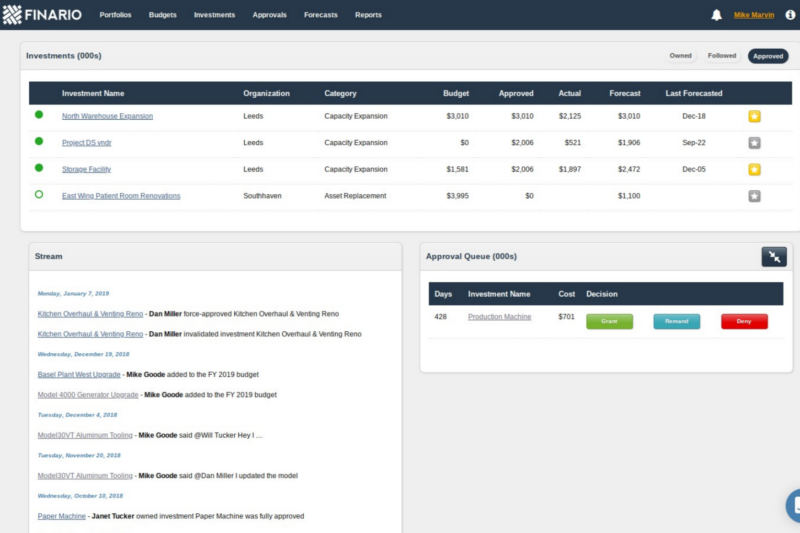The height and width of the screenshot is (533, 800).
Task: Click green status dot for North Warehouse
Action: 39,115
